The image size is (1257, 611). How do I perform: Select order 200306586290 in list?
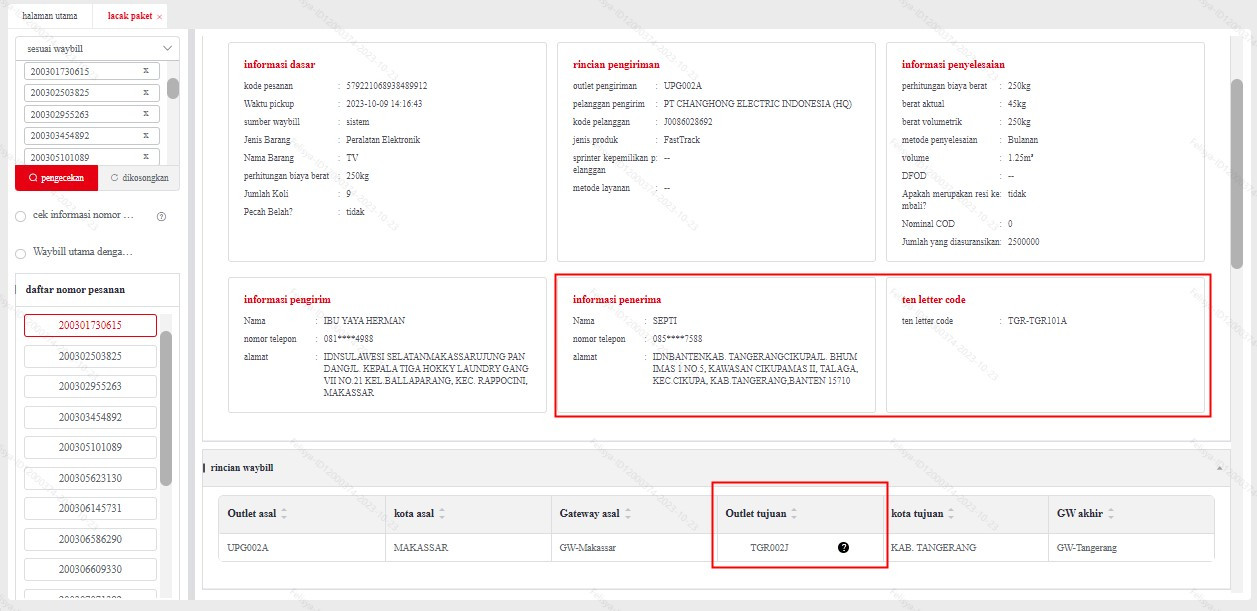(91, 539)
